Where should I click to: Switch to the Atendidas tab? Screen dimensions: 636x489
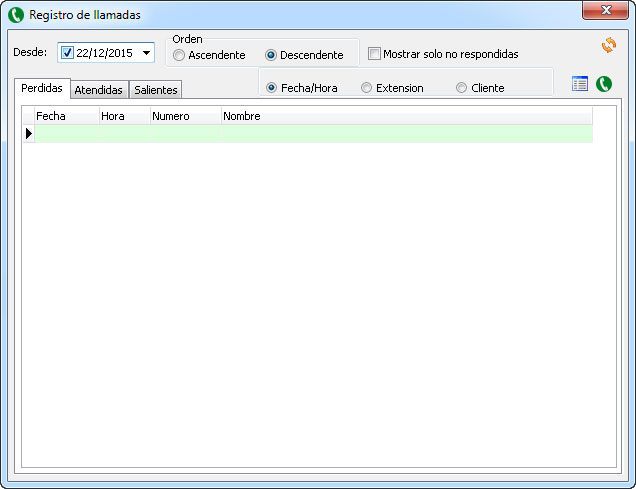(x=99, y=90)
